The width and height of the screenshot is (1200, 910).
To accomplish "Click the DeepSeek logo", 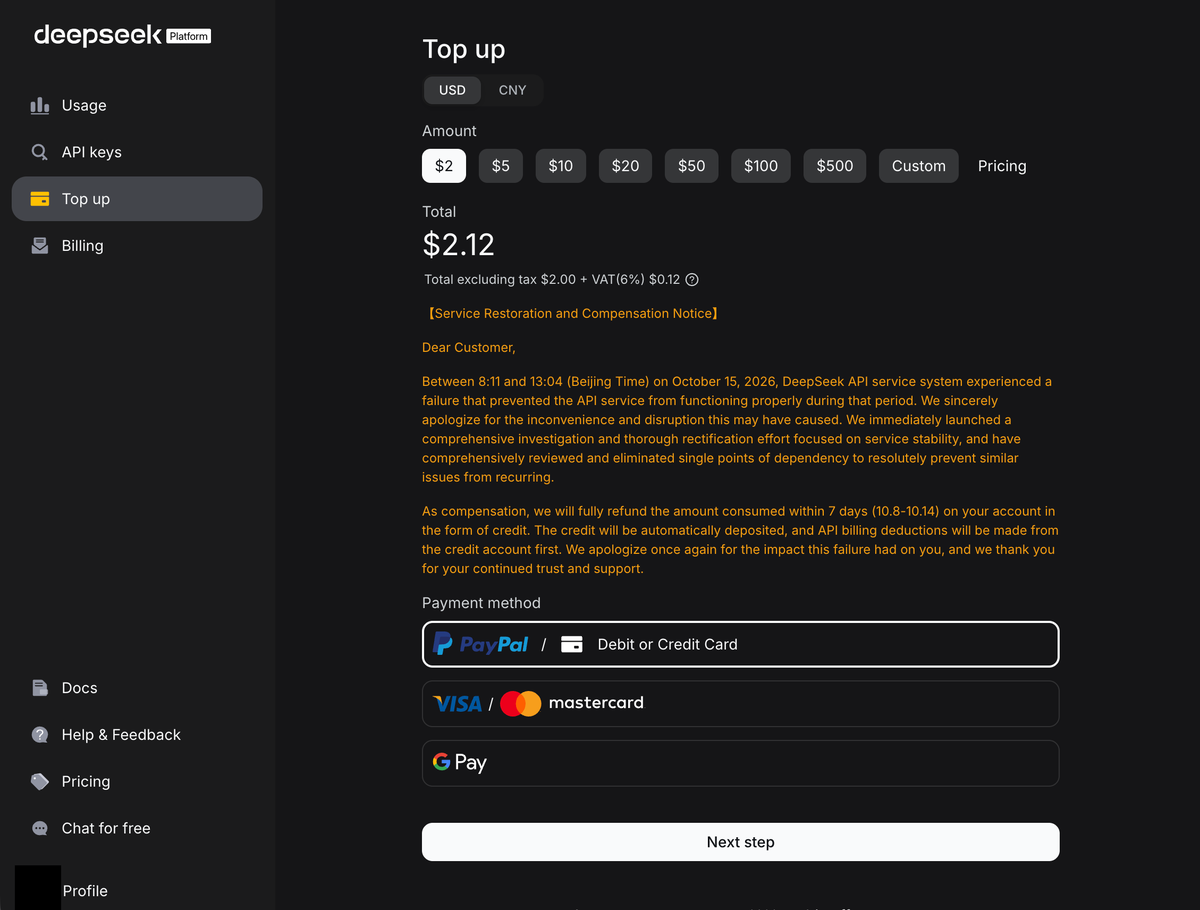I will coord(98,35).
